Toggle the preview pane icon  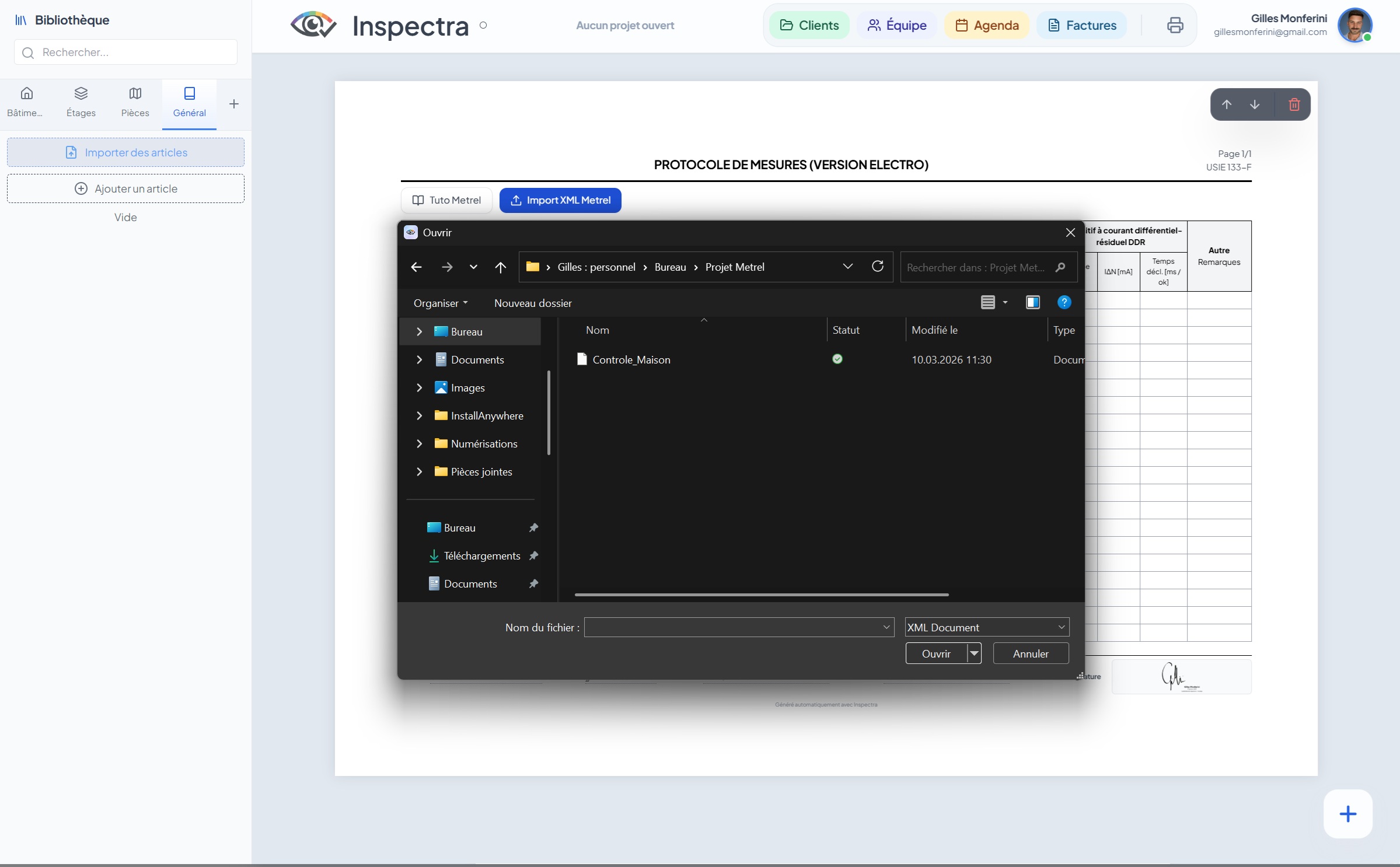(x=1032, y=302)
